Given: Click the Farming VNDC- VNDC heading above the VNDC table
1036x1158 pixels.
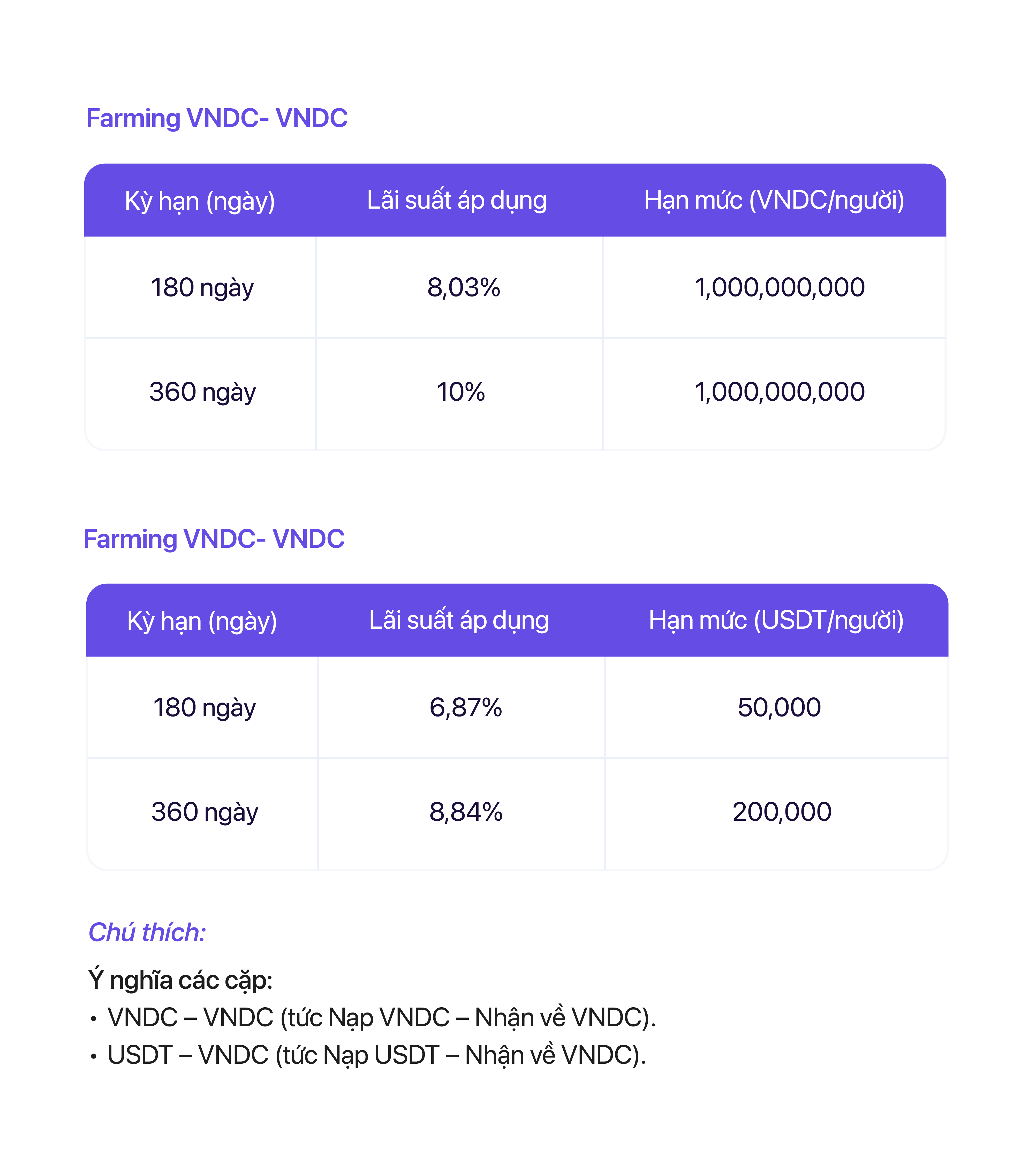Looking at the screenshot, I should pyautogui.click(x=217, y=118).
